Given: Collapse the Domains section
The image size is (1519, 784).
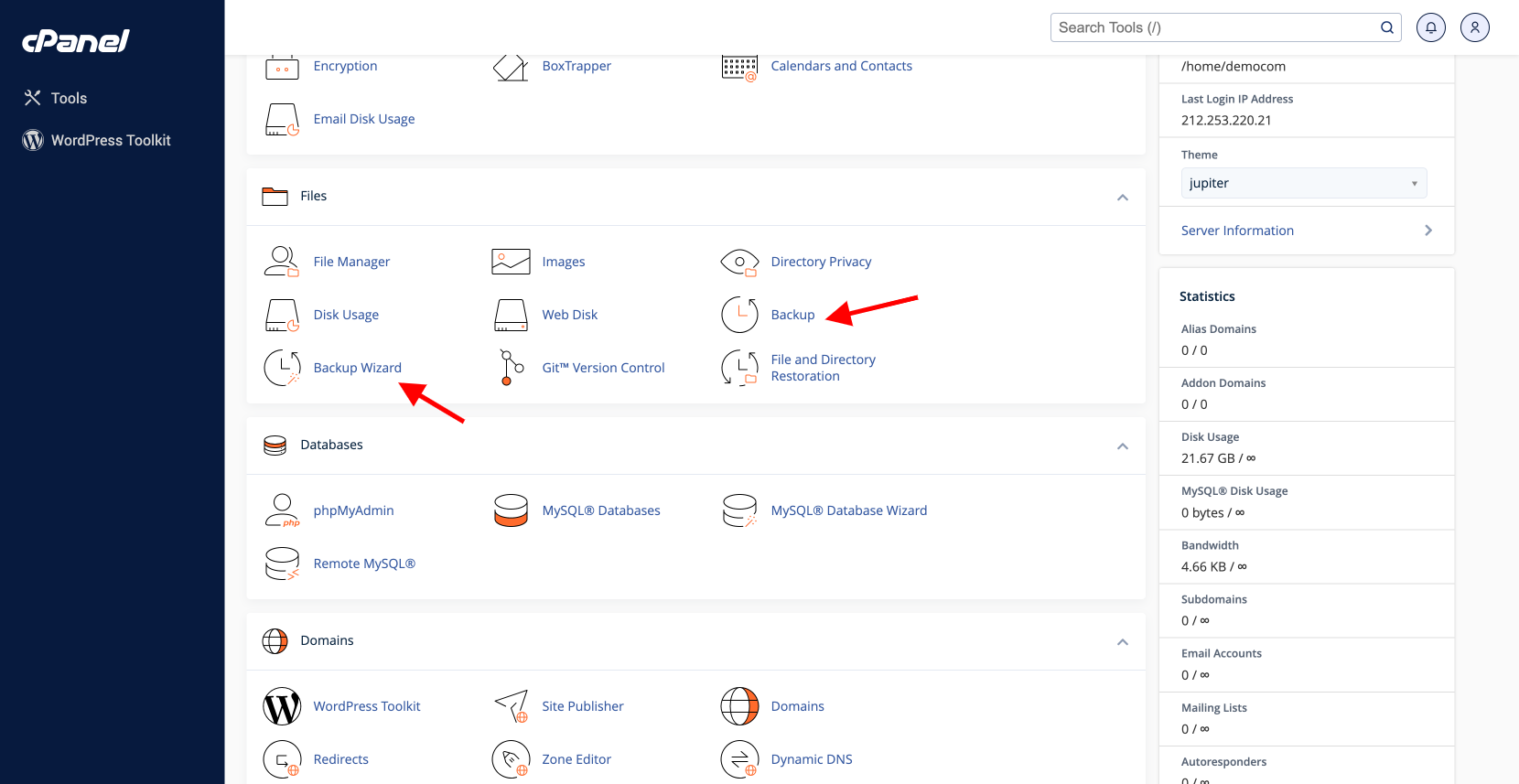Looking at the screenshot, I should (1123, 642).
